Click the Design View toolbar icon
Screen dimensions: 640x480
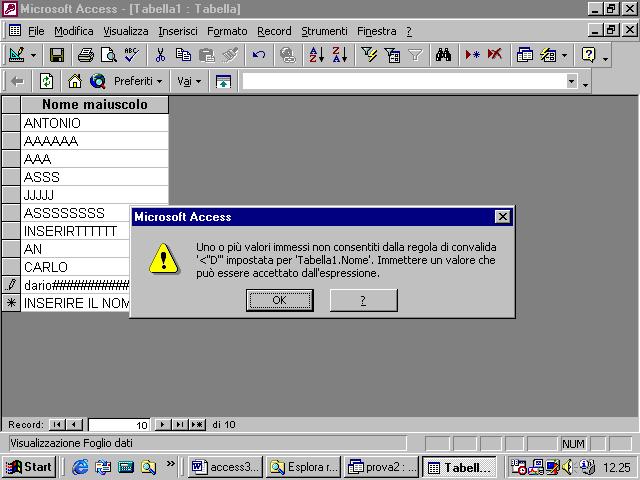17,55
